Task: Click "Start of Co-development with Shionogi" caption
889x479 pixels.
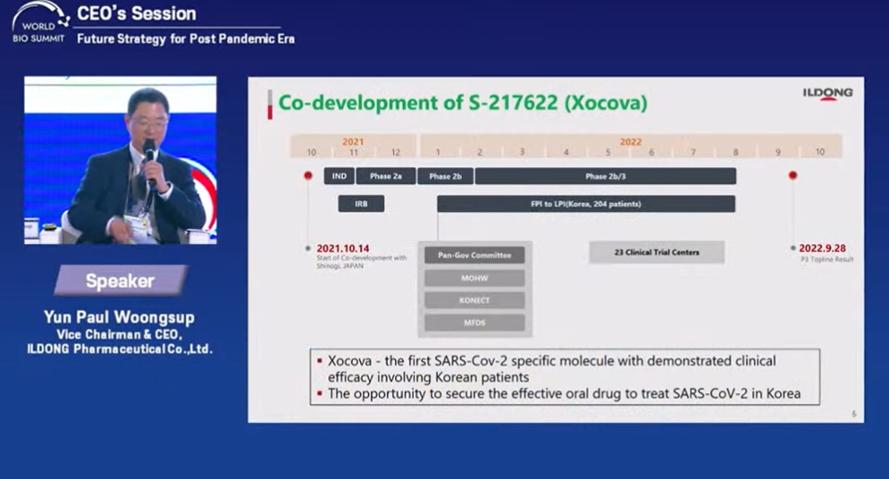Action: click(361, 262)
